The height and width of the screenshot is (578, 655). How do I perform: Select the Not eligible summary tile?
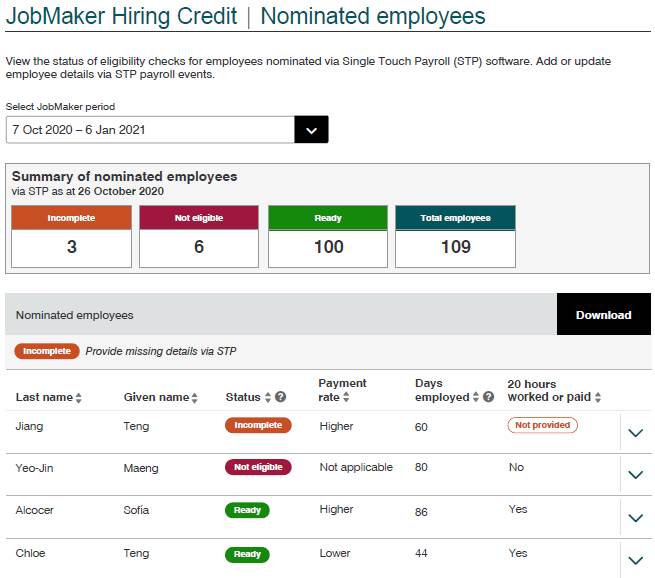pyautogui.click(x=199, y=236)
